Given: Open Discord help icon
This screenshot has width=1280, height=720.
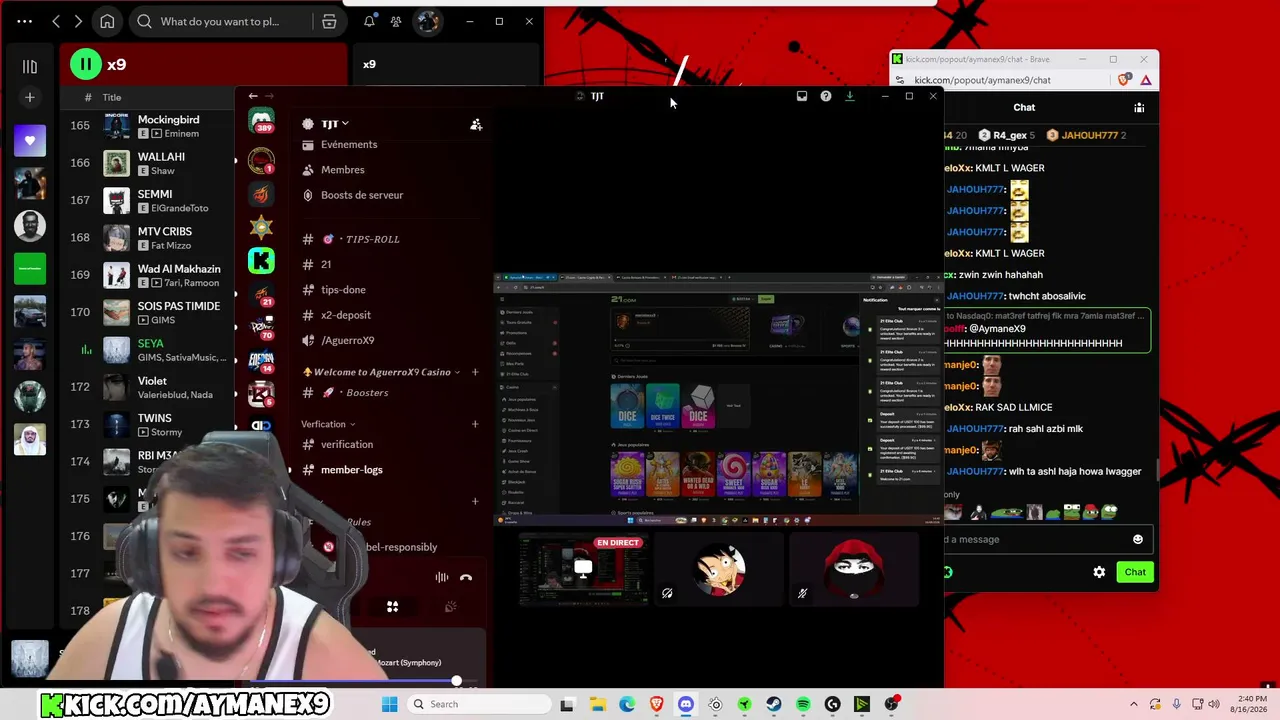Looking at the screenshot, I should [826, 96].
